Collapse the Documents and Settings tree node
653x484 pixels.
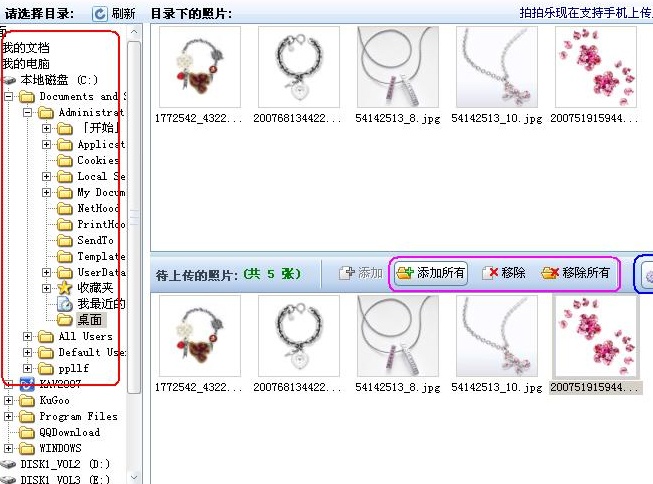9,97
